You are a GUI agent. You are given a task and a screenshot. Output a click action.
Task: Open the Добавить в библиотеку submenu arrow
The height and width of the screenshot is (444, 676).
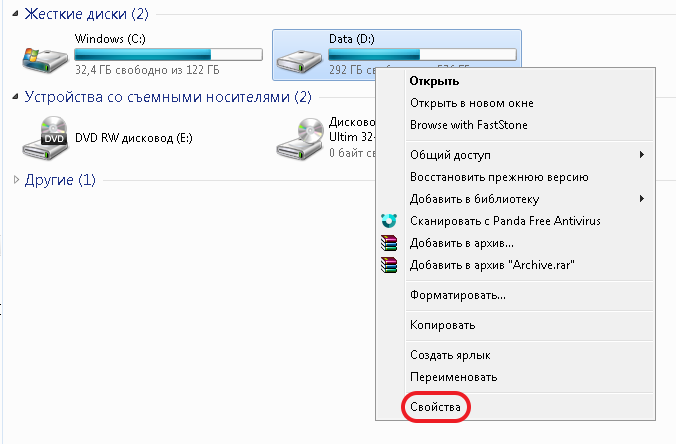[642, 198]
